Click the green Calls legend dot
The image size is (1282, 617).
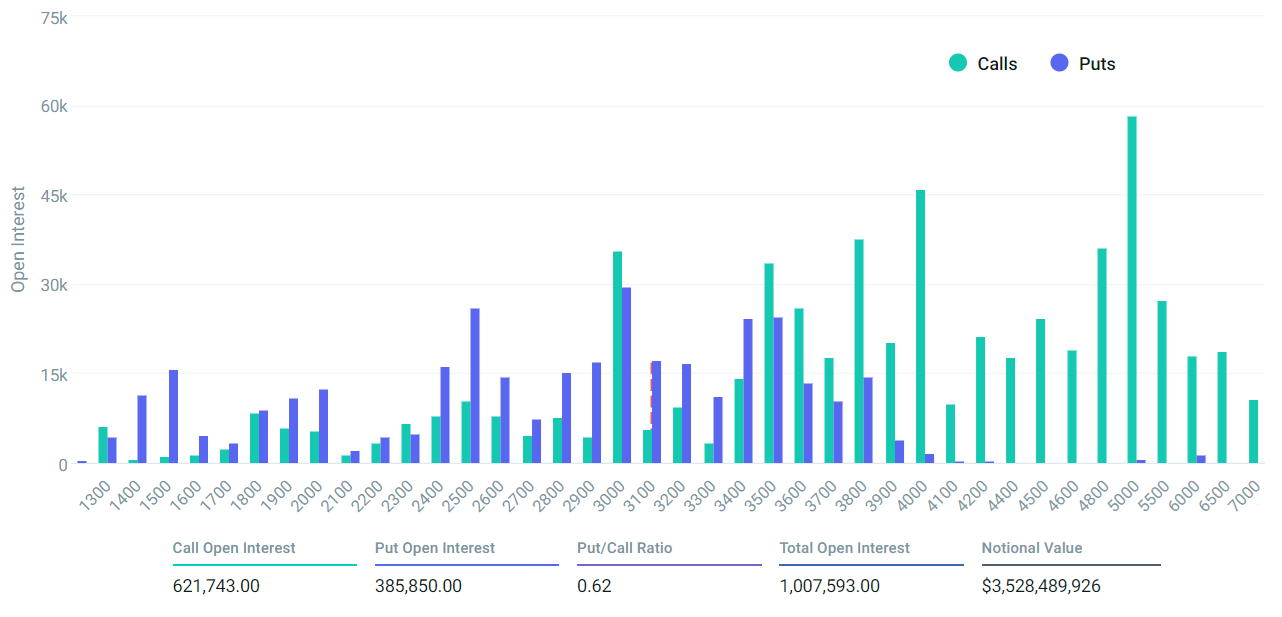tap(958, 63)
